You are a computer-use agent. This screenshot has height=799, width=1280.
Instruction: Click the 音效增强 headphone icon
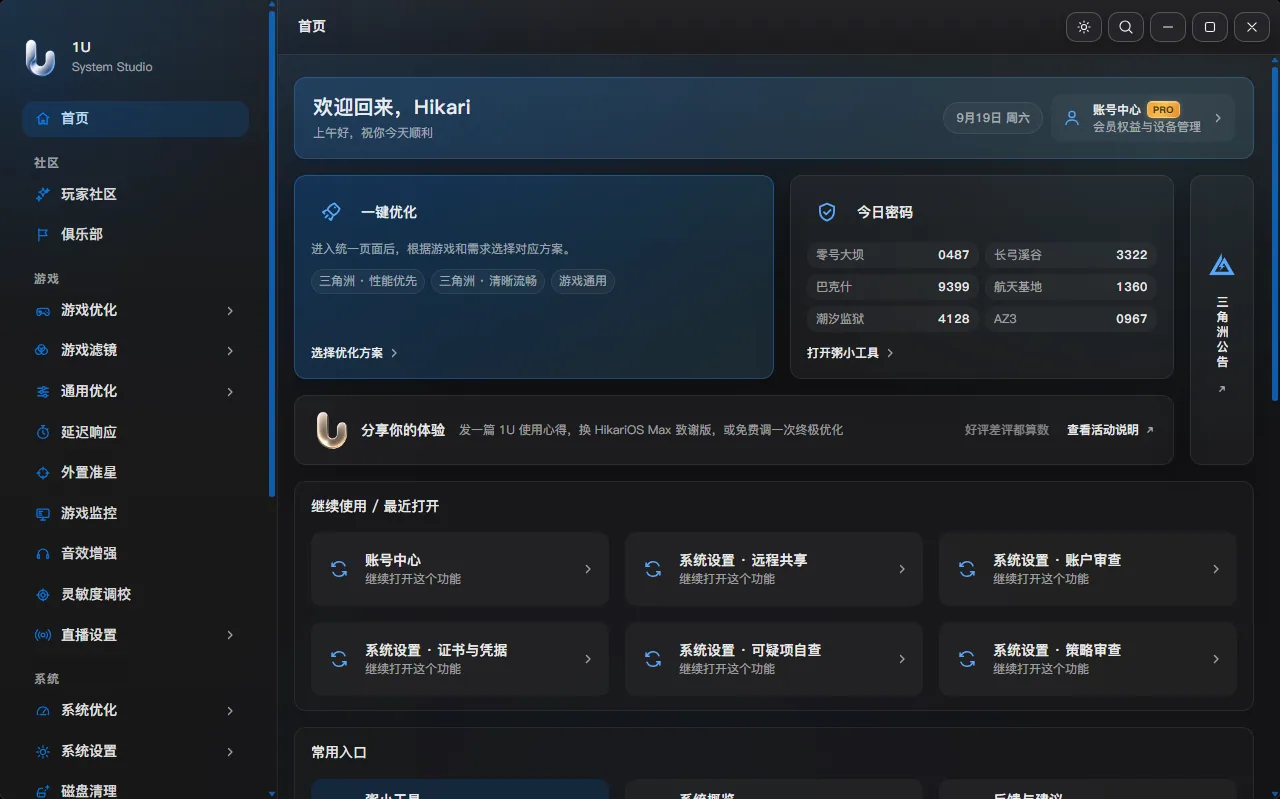click(43, 553)
